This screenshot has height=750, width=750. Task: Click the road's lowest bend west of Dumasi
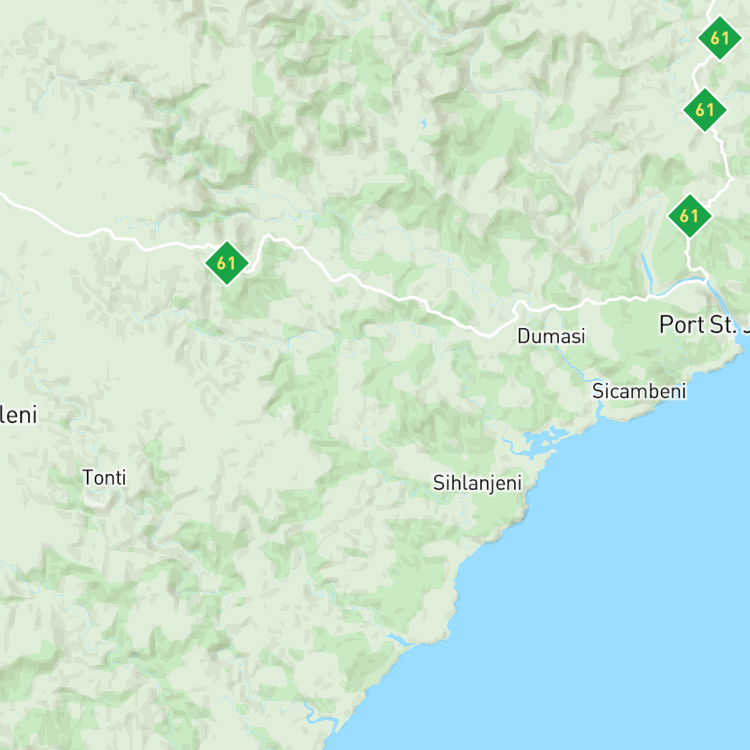490,335
